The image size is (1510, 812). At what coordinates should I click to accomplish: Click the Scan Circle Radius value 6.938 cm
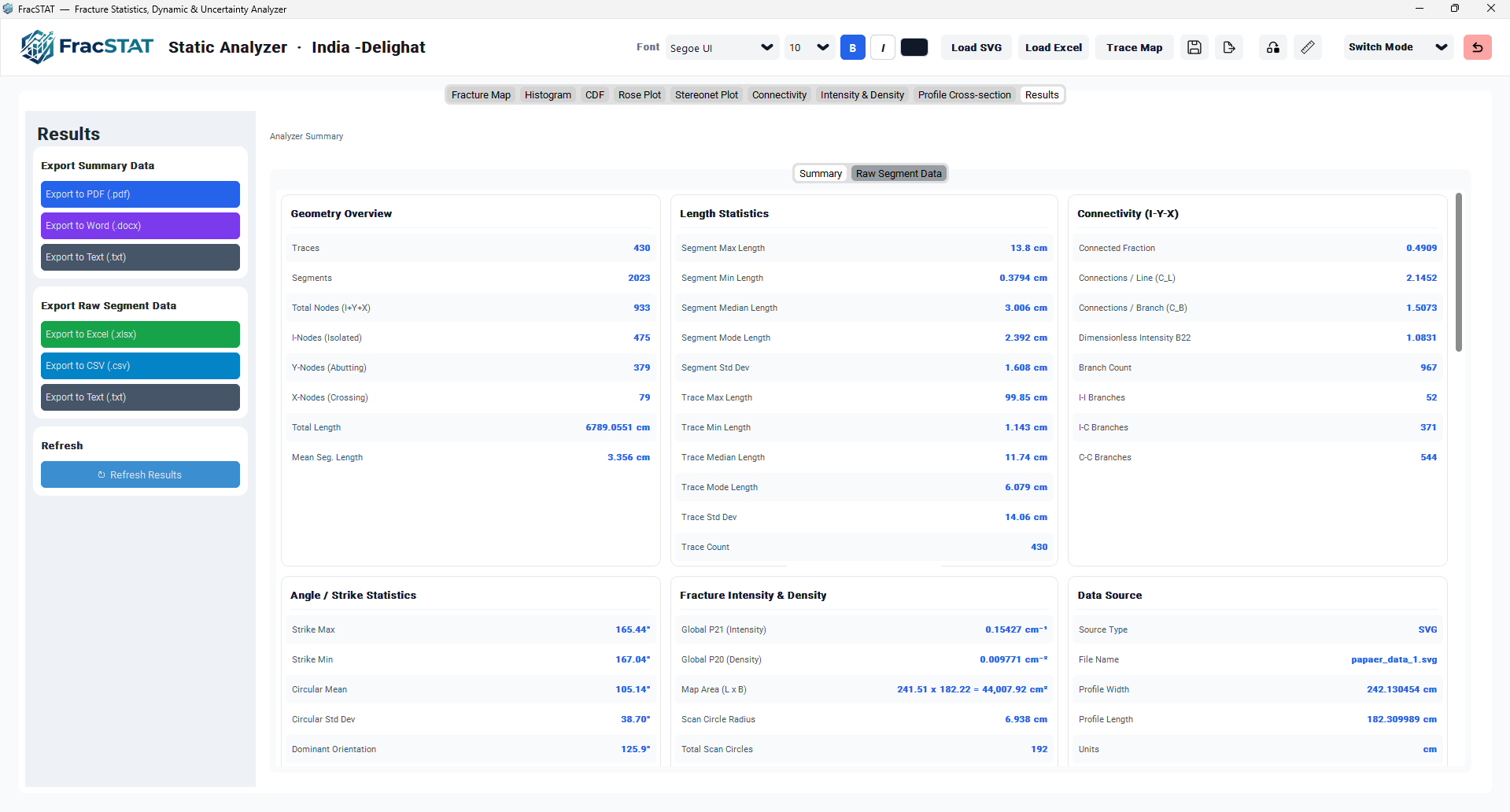[x=1025, y=719]
